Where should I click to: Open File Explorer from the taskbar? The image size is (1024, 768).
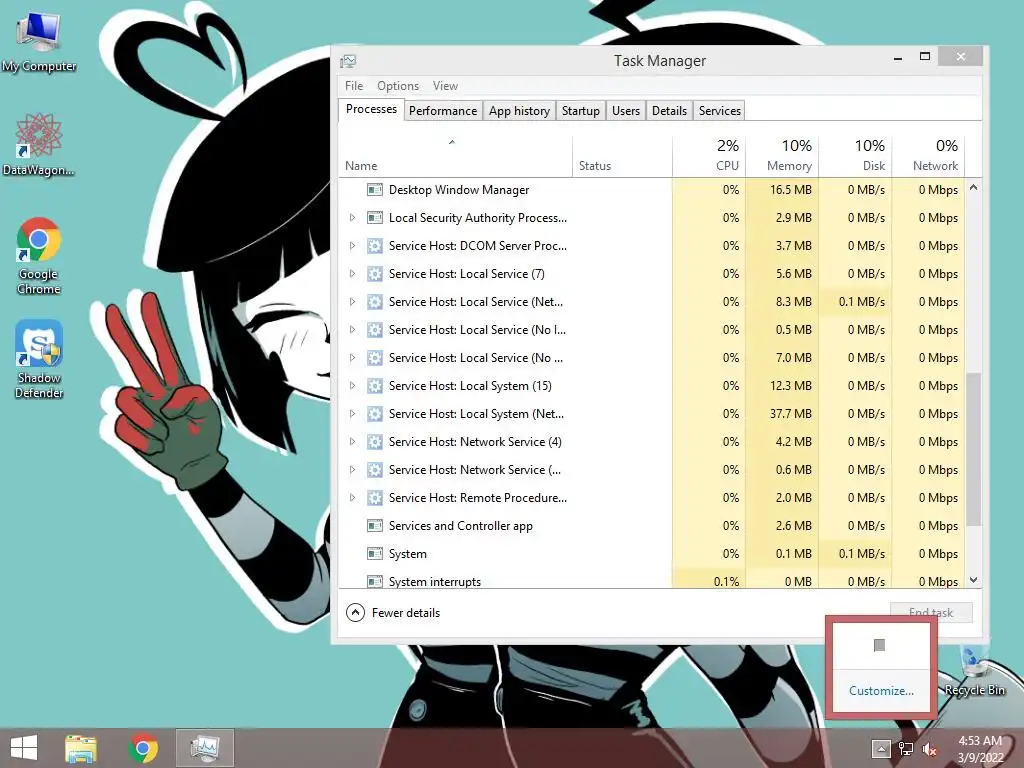[81, 748]
